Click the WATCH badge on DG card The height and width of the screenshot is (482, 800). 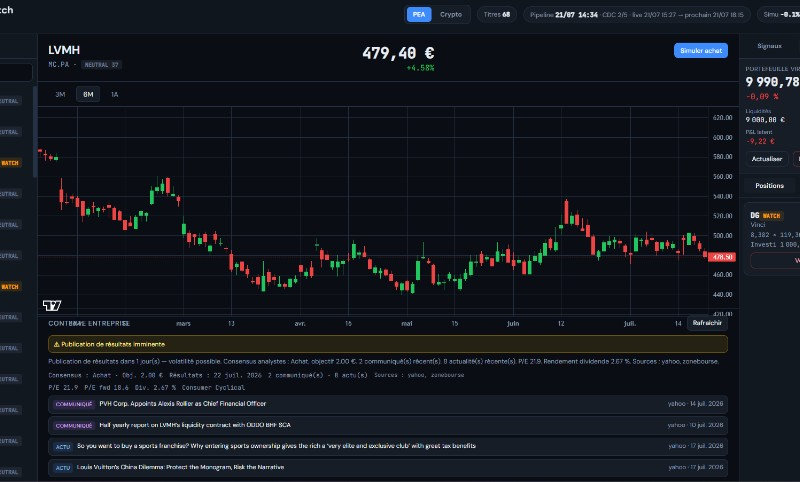771,216
